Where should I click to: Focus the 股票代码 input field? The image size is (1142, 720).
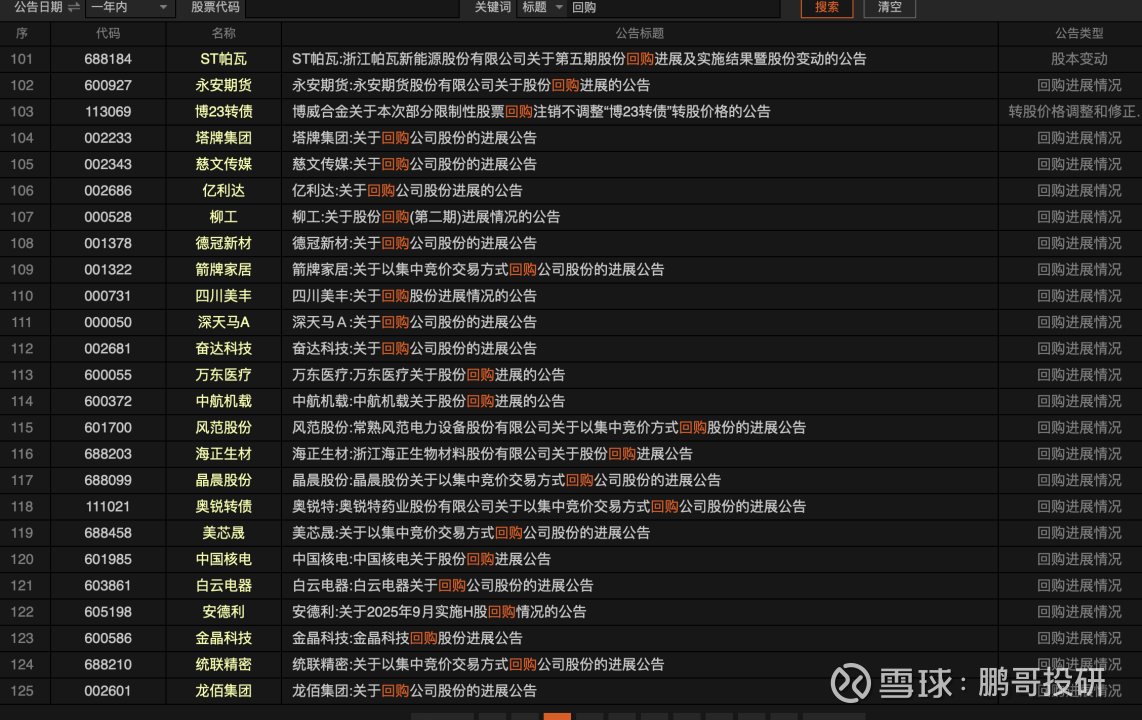point(353,7)
